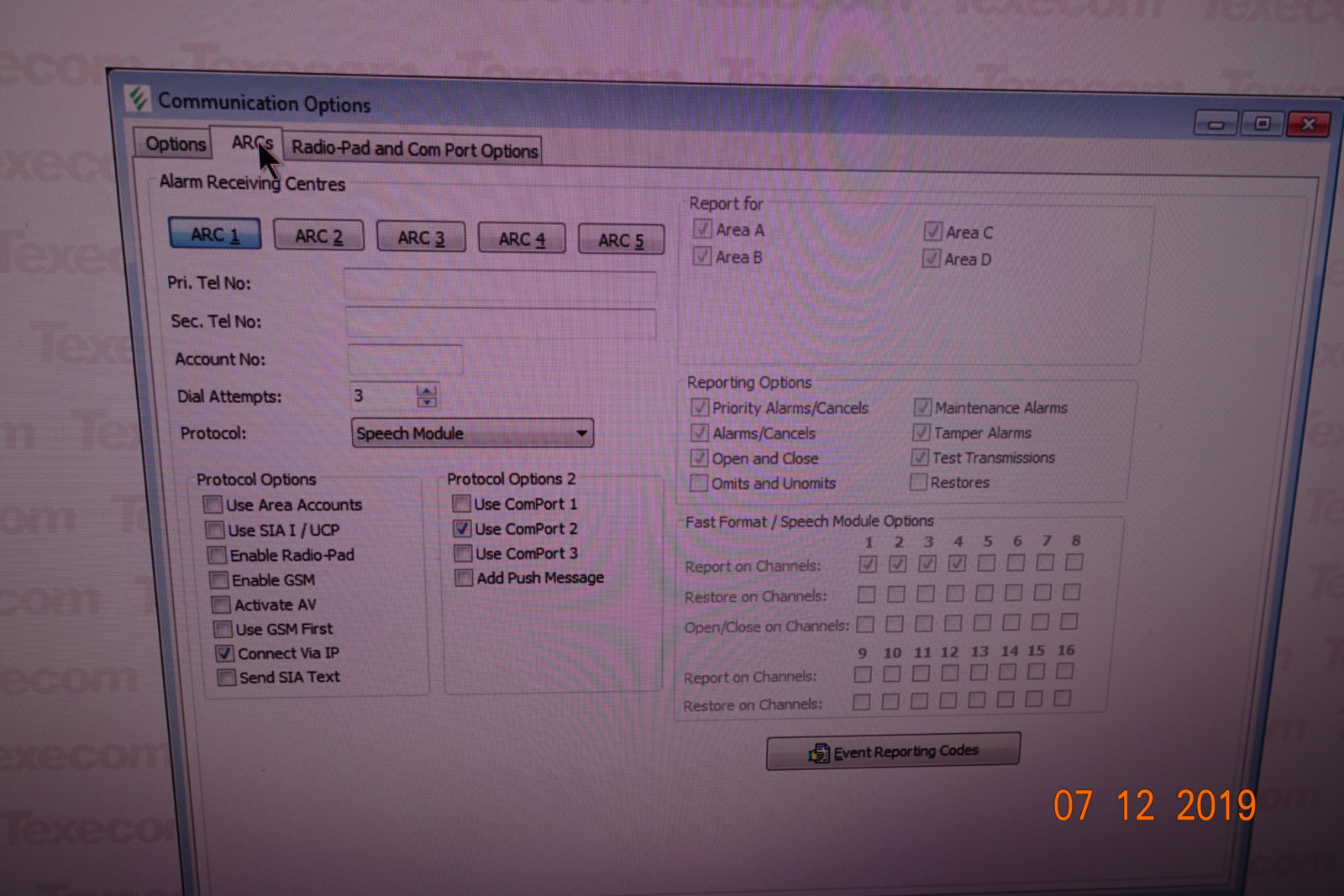Toggle the Use ComPort 2 checkbox

[x=462, y=529]
